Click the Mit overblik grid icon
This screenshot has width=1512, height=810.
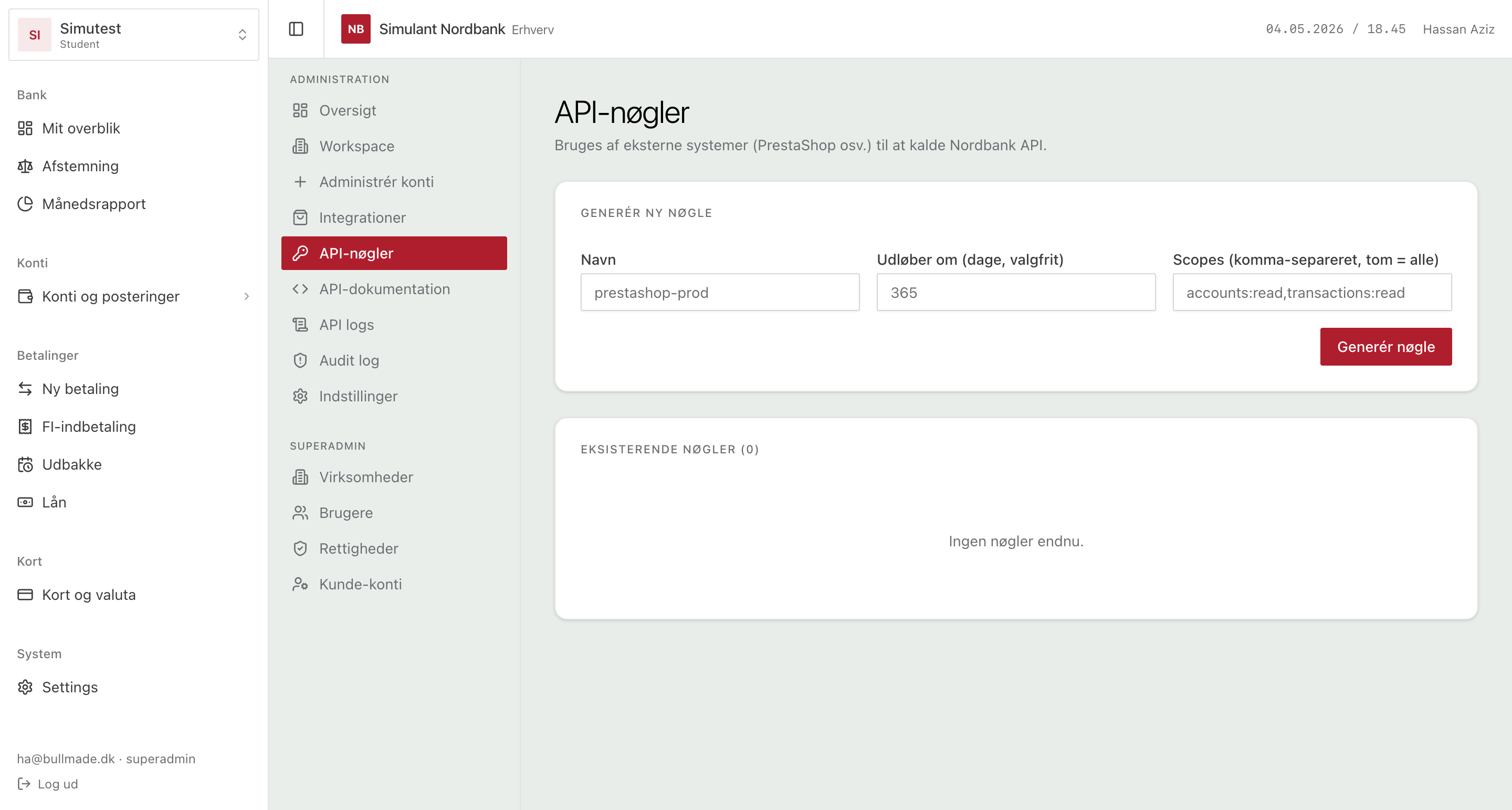click(x=25, y=128)
